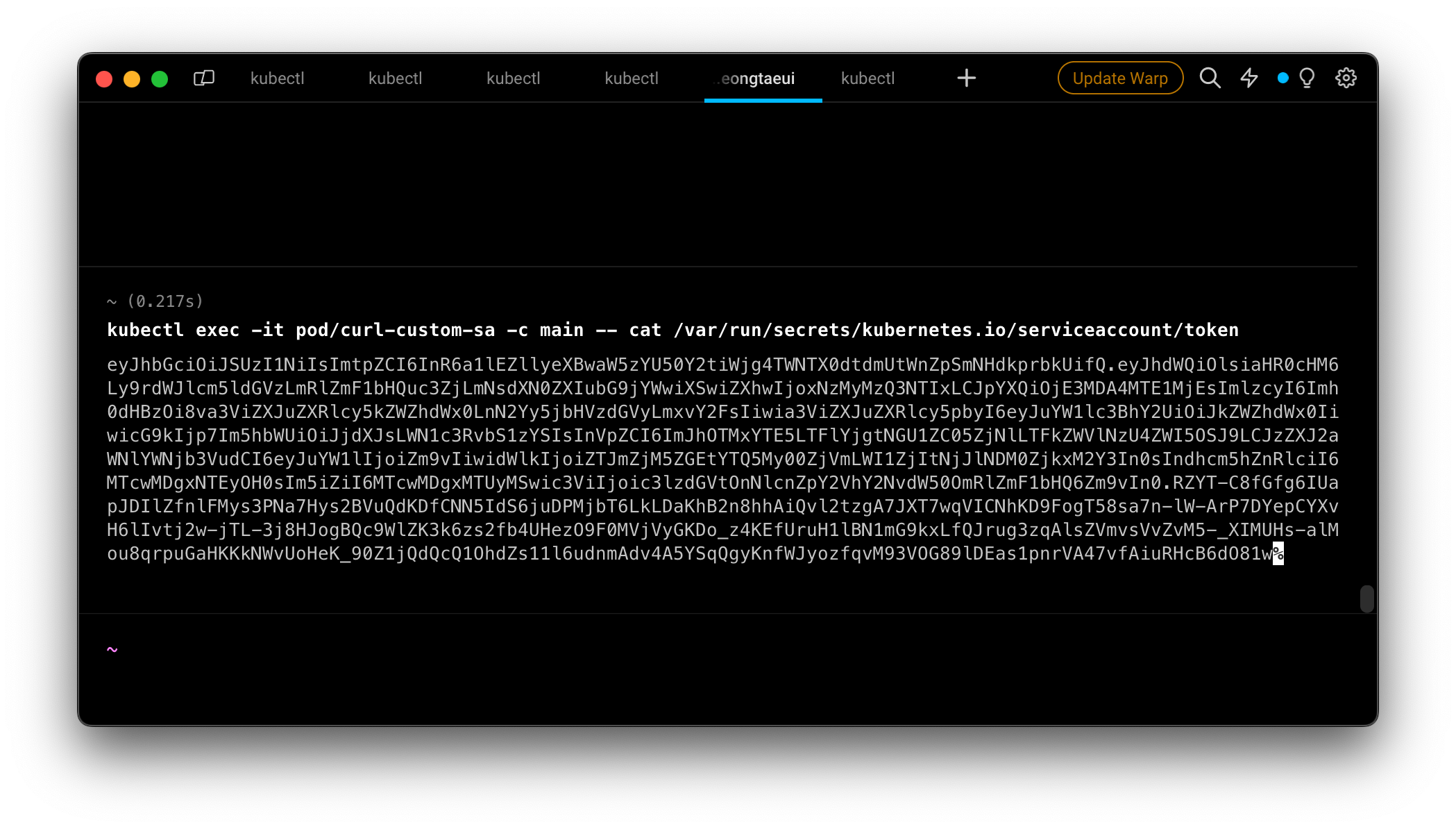Select the active eongtaeui tab
Image resolution: width=1456 pixels, height=829 pixels.
tap(756, 78)
